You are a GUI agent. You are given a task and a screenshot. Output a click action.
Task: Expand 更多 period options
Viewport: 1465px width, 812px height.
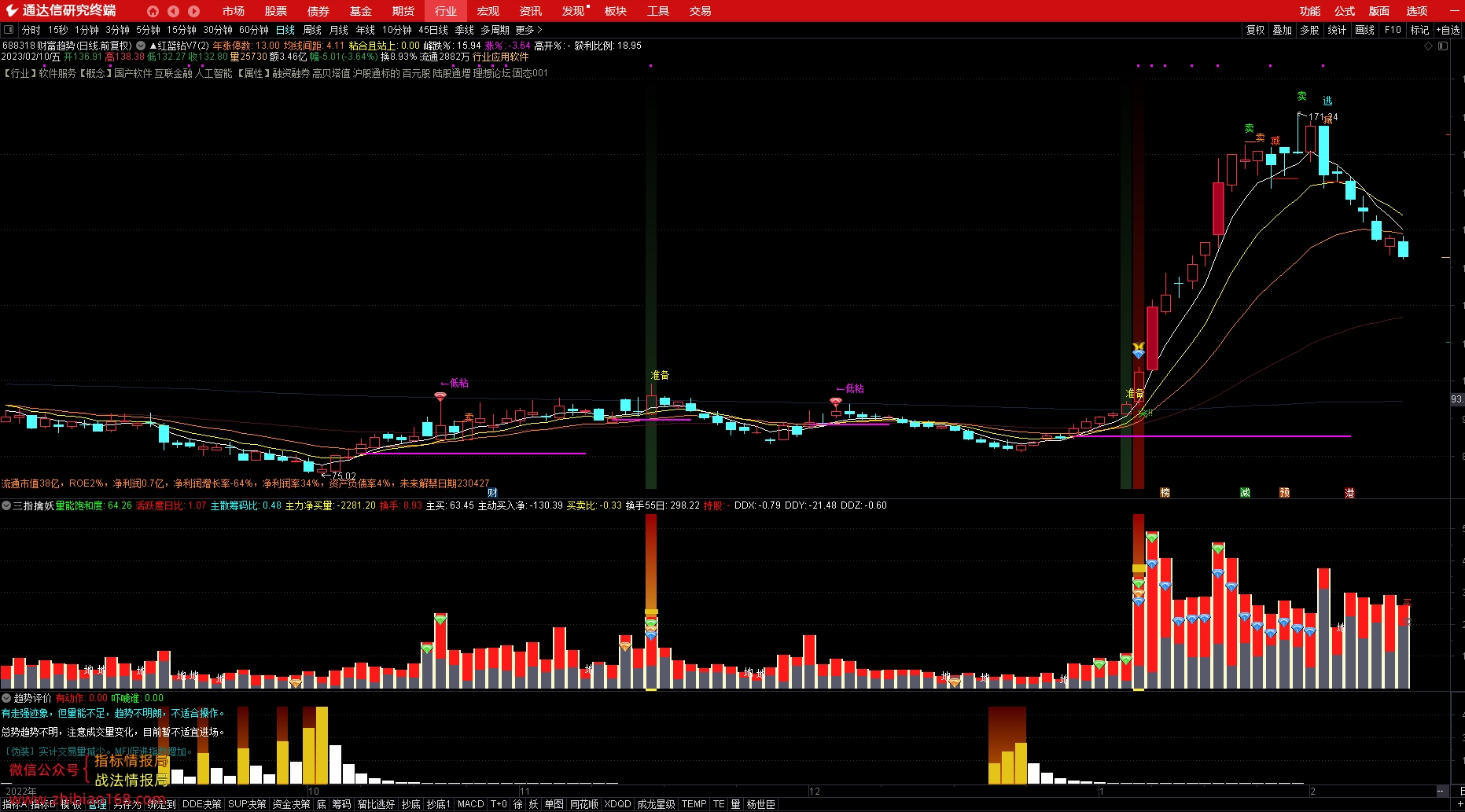528,30
